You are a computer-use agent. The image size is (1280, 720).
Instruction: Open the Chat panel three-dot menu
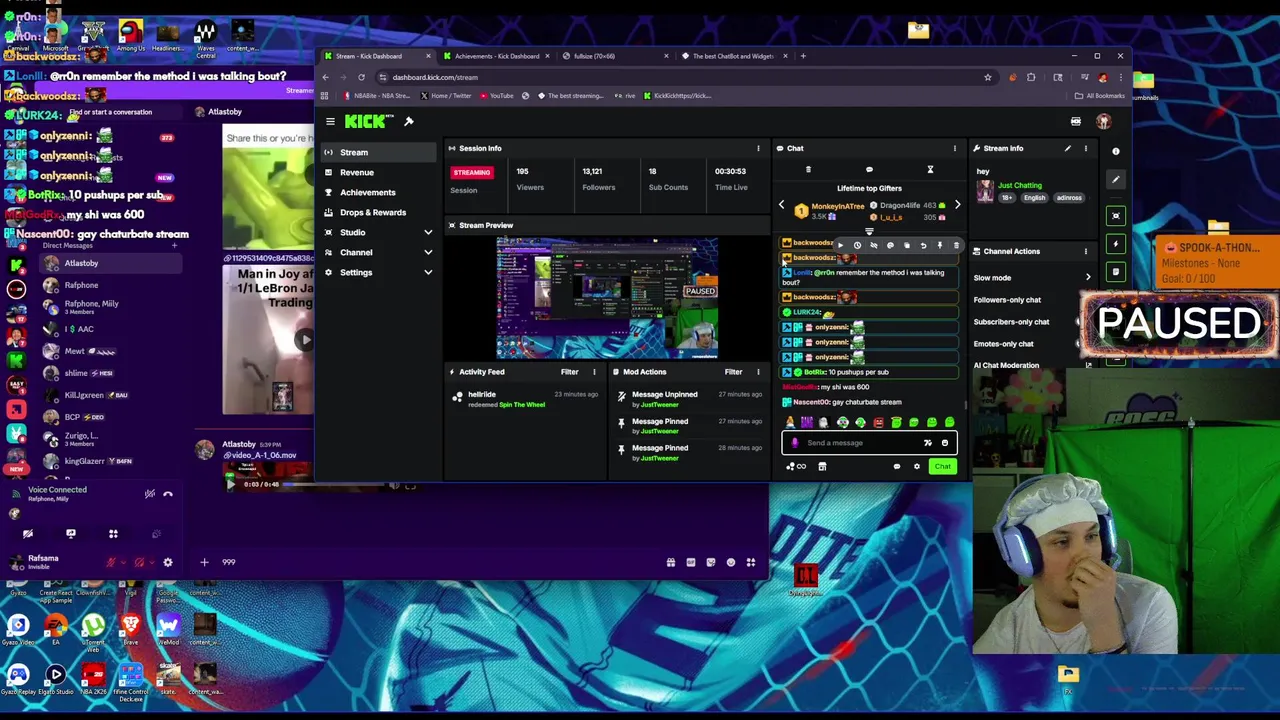point(954,148)
